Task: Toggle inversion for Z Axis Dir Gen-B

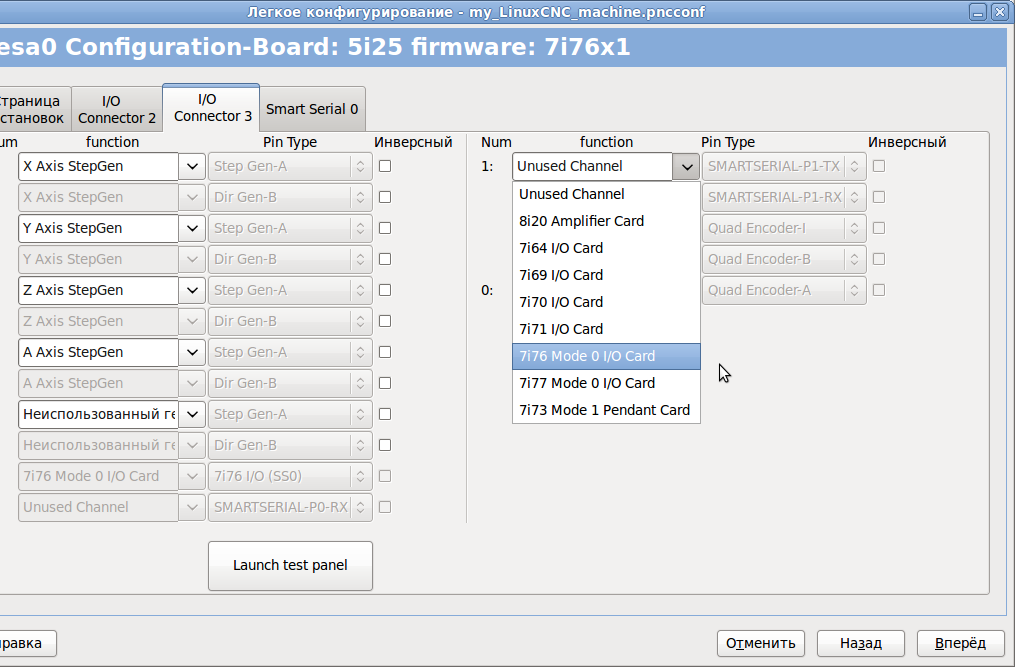Action: (385, 322)
